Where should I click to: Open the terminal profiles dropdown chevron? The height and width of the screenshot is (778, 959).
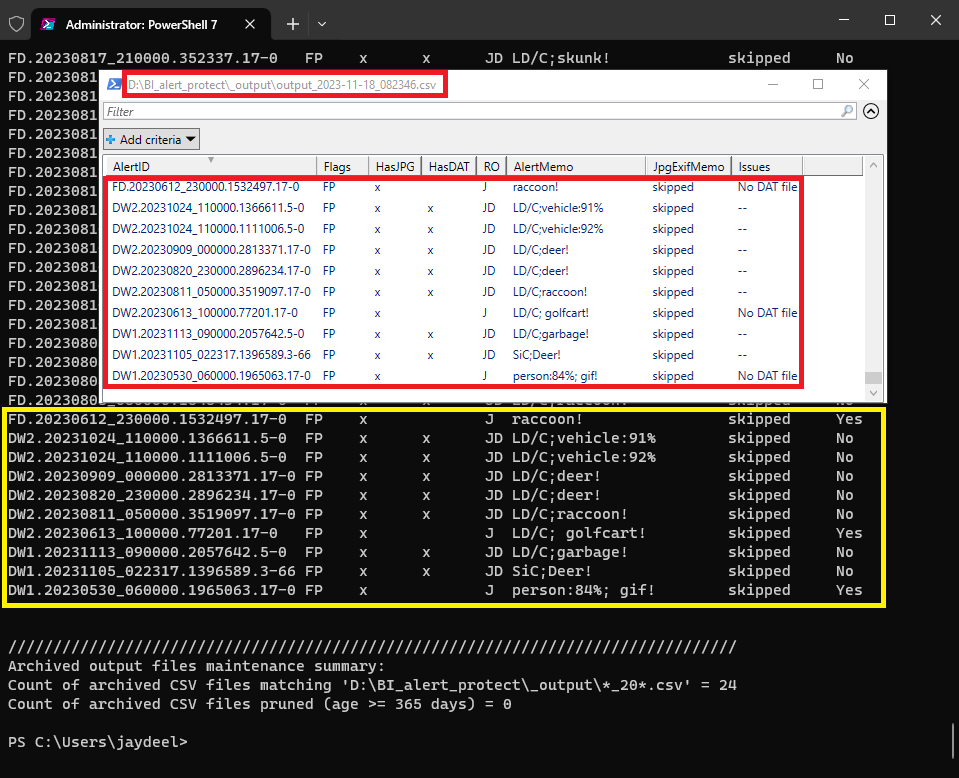pyautogui.click(x=322, y=24)
